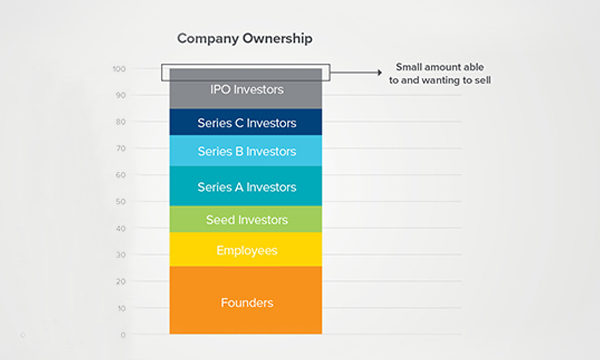Select the yellow Employees segment
The height and width of the screenshot is (360, 600).
tap(246, 249)
